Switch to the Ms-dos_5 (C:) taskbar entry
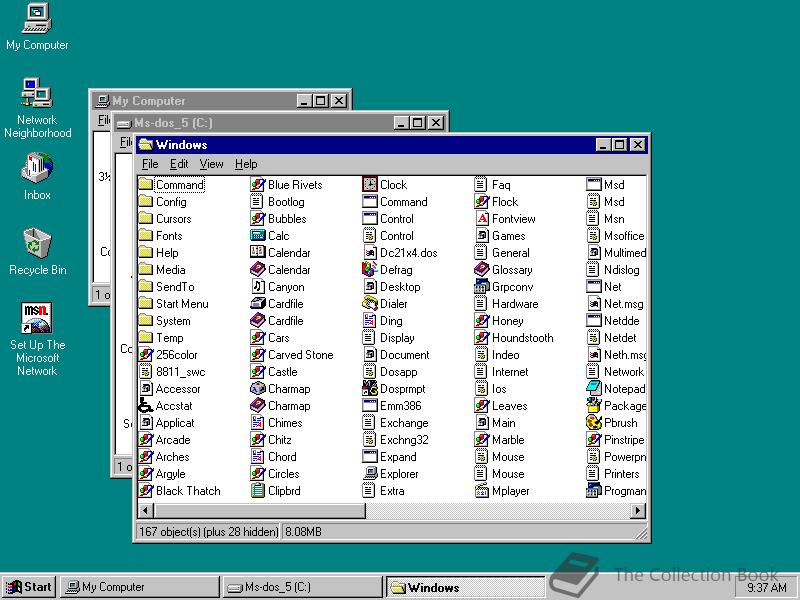The width and height of the screenshot is (800, 600). click(300, 586)
